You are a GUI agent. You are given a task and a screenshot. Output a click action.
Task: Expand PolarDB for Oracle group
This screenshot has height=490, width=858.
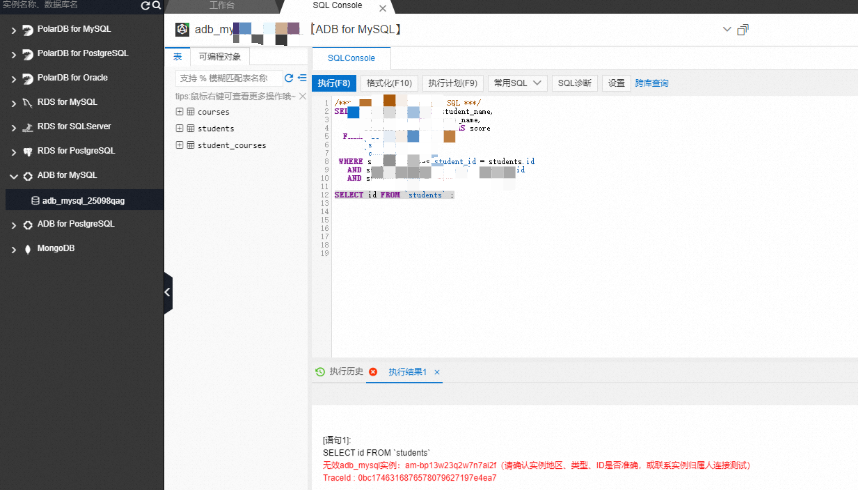pyautogui.click(x=14, y=79)
